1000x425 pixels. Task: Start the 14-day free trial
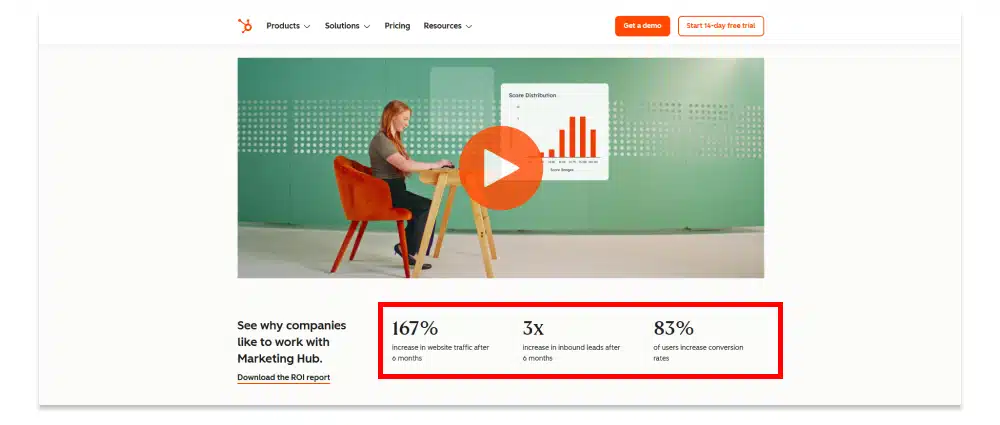(721, 26)
